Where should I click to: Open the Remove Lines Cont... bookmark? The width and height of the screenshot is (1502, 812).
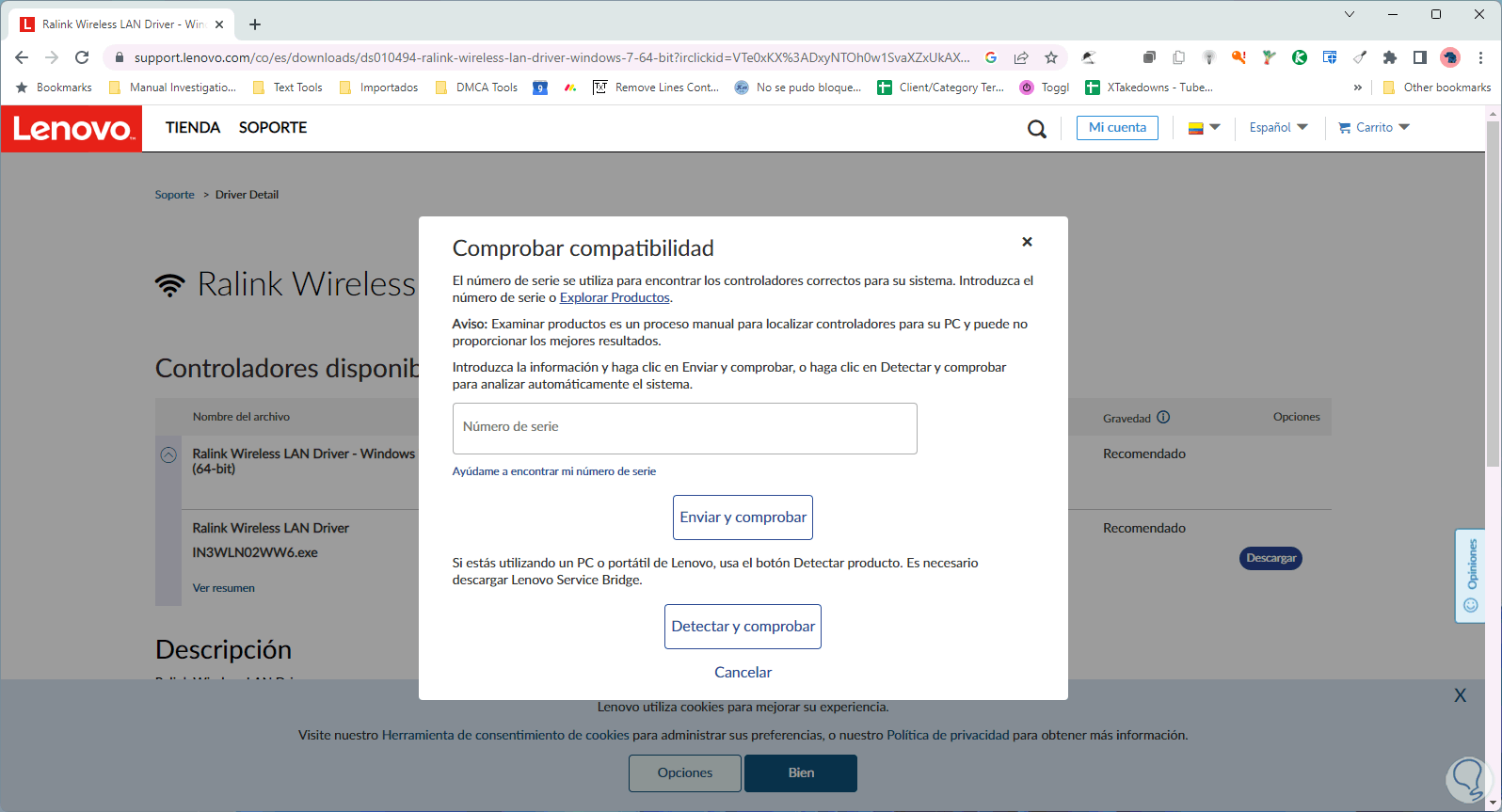point(656,88)
